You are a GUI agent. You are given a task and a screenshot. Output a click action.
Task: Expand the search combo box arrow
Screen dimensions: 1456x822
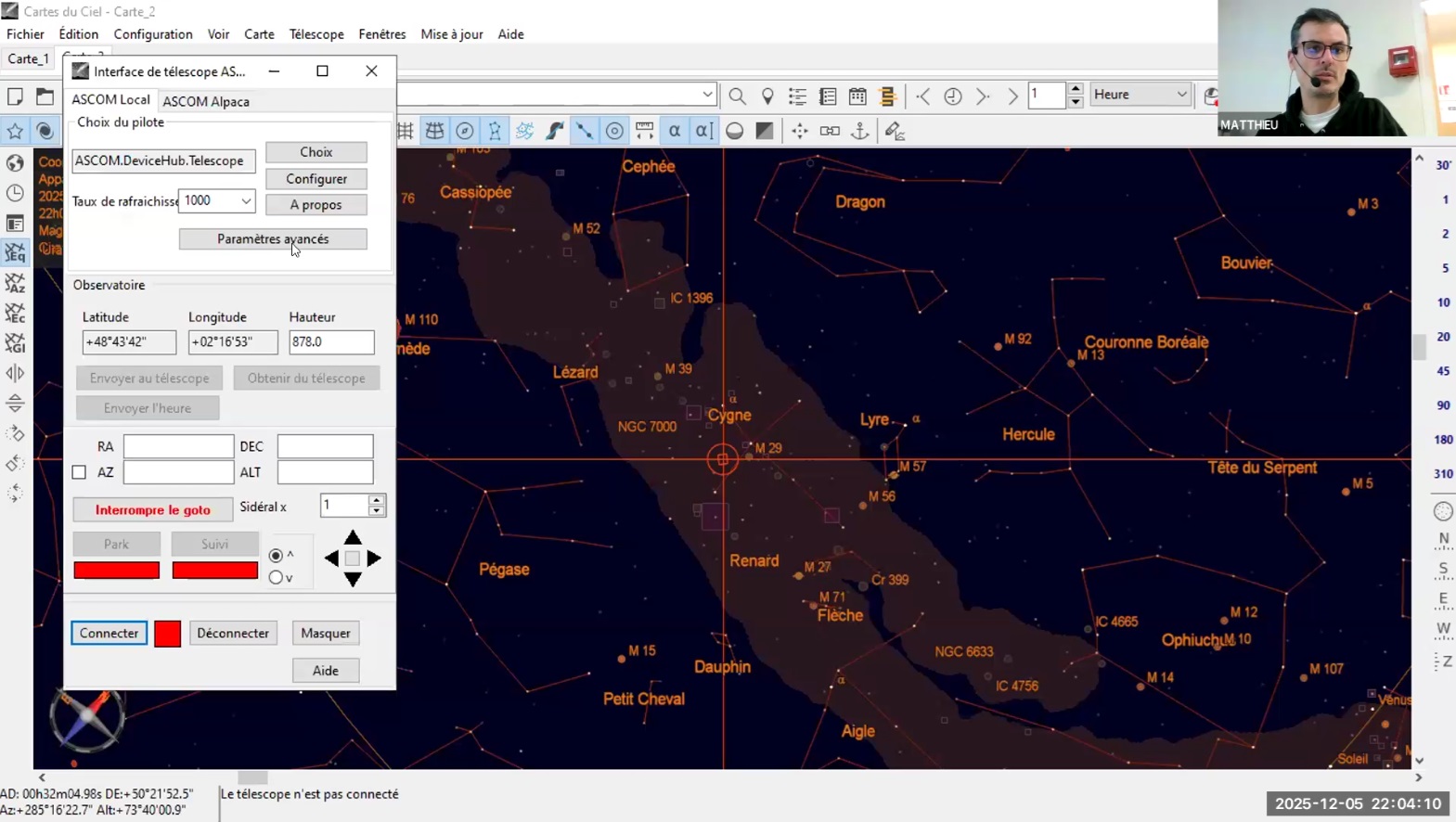click(x=707, y=95)
